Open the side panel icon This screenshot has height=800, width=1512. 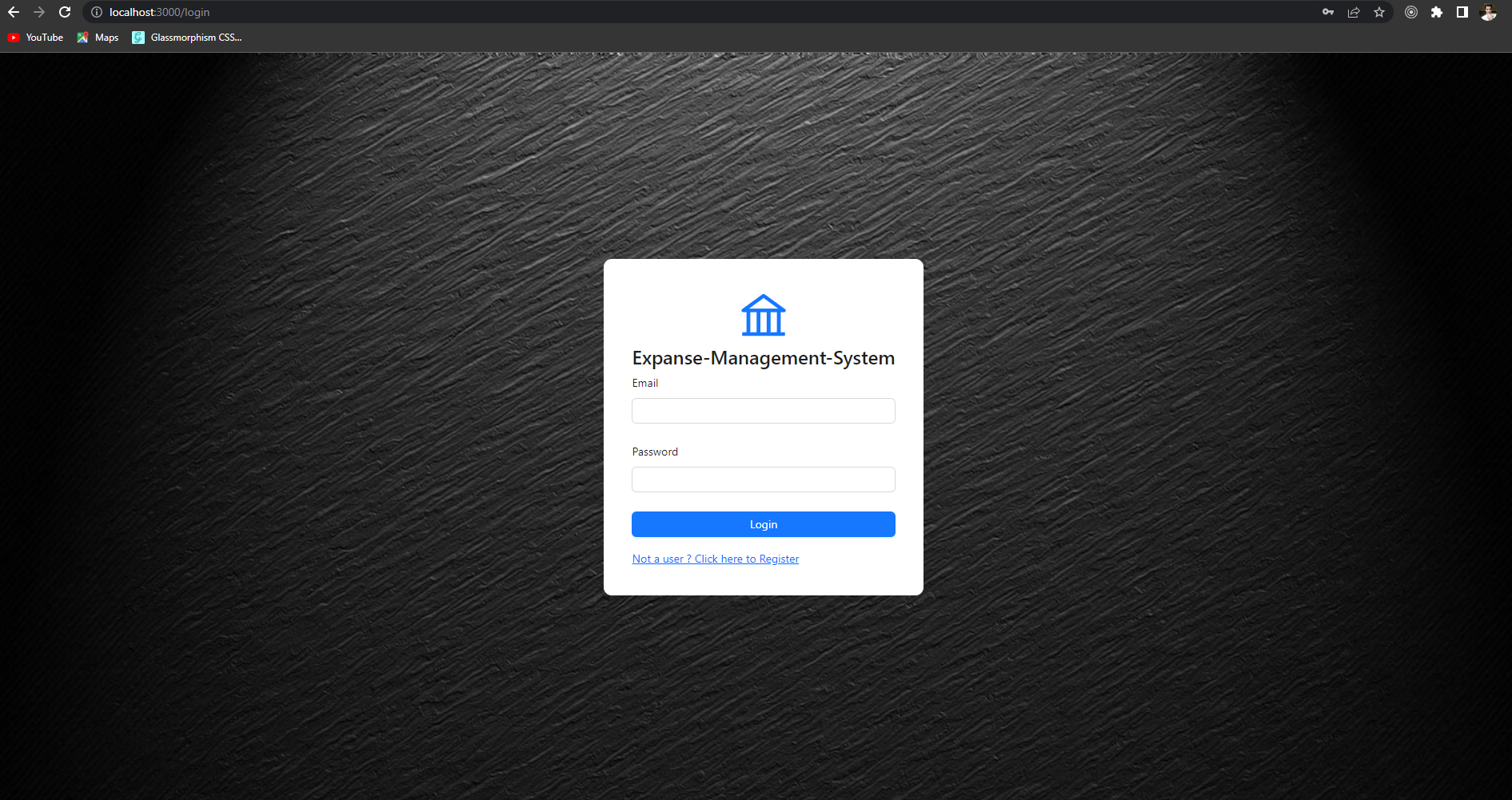click(1462, 12)
